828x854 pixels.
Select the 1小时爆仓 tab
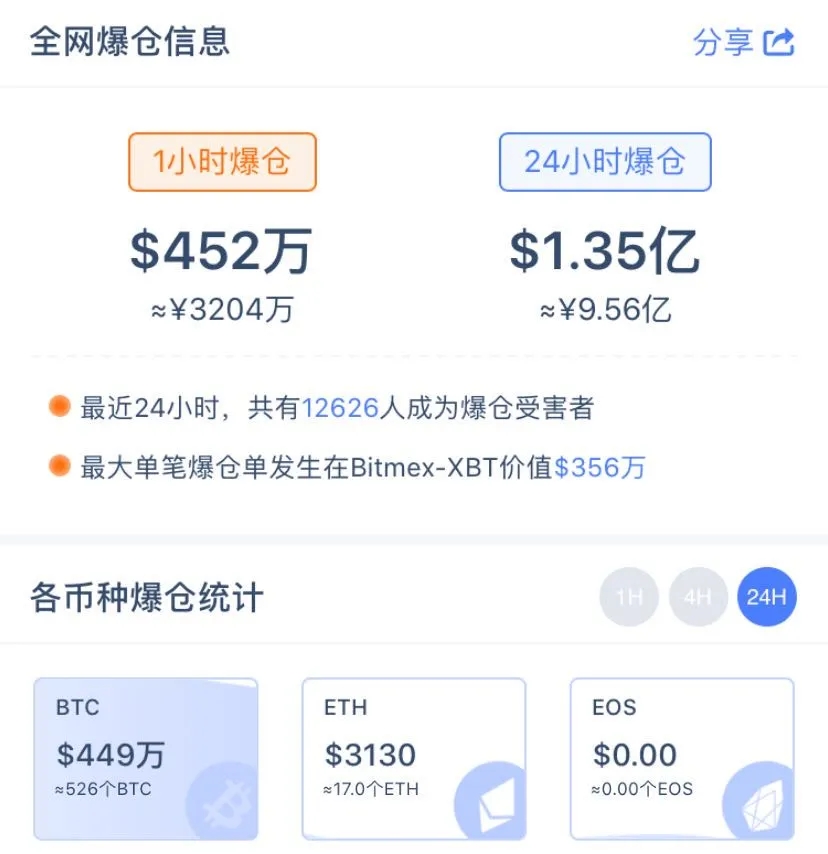222,162
